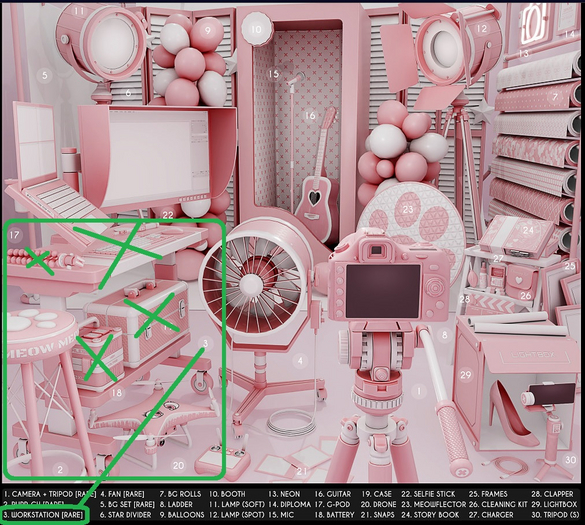585x525 pixels.
Task: Select the number 9 circle on the balloons
Action: [x=207, y=30]
